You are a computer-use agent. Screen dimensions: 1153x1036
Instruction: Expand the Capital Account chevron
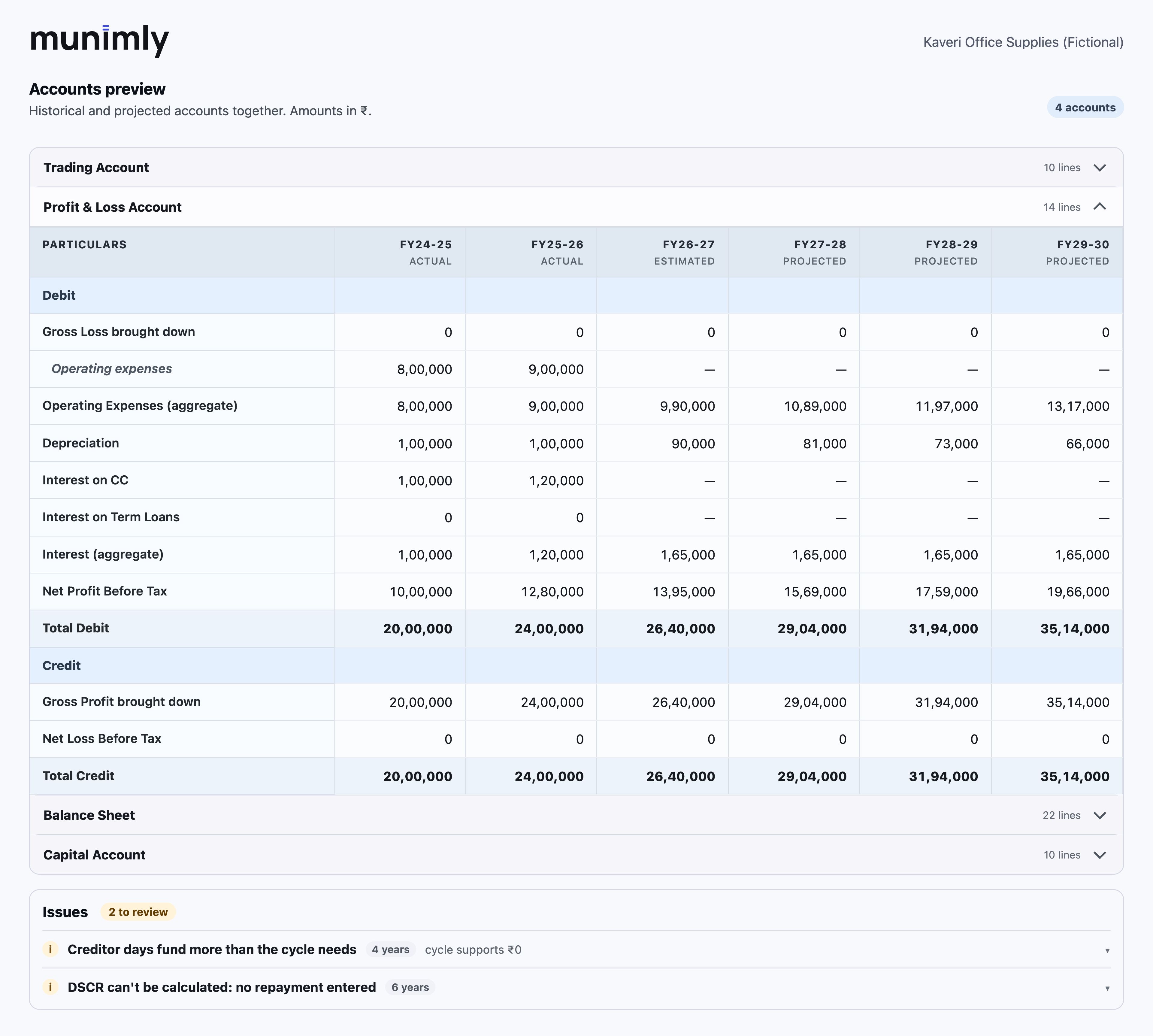pyautogui.click(x=1100, y=855)
